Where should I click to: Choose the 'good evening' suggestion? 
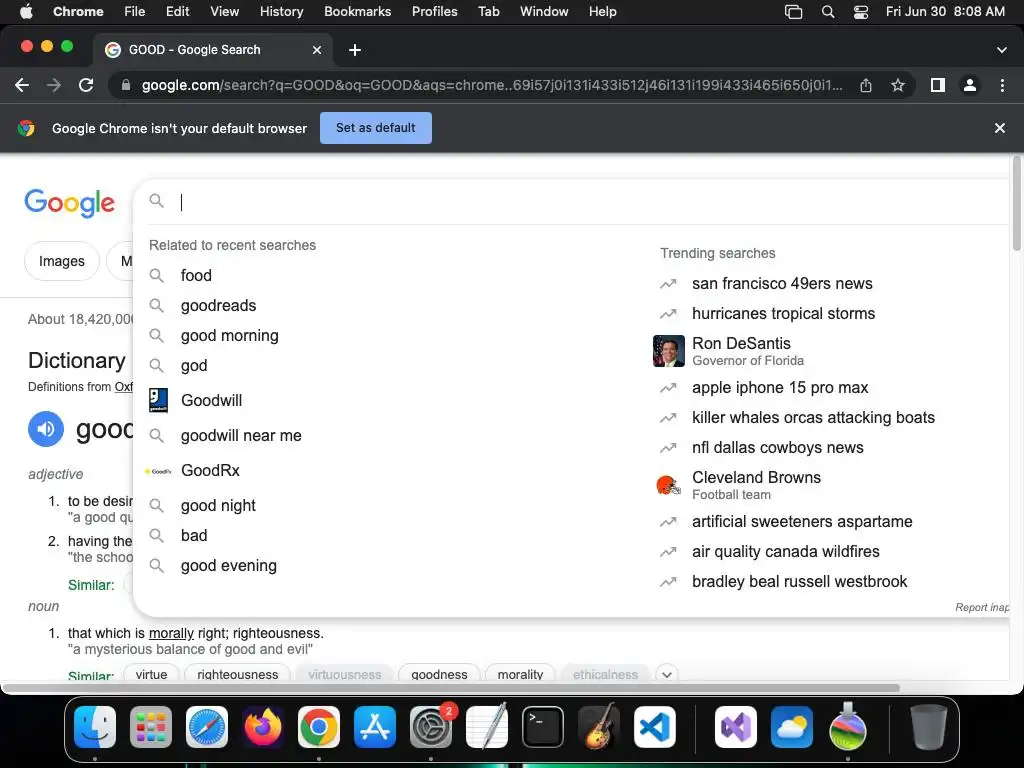[x=229, y=566]
